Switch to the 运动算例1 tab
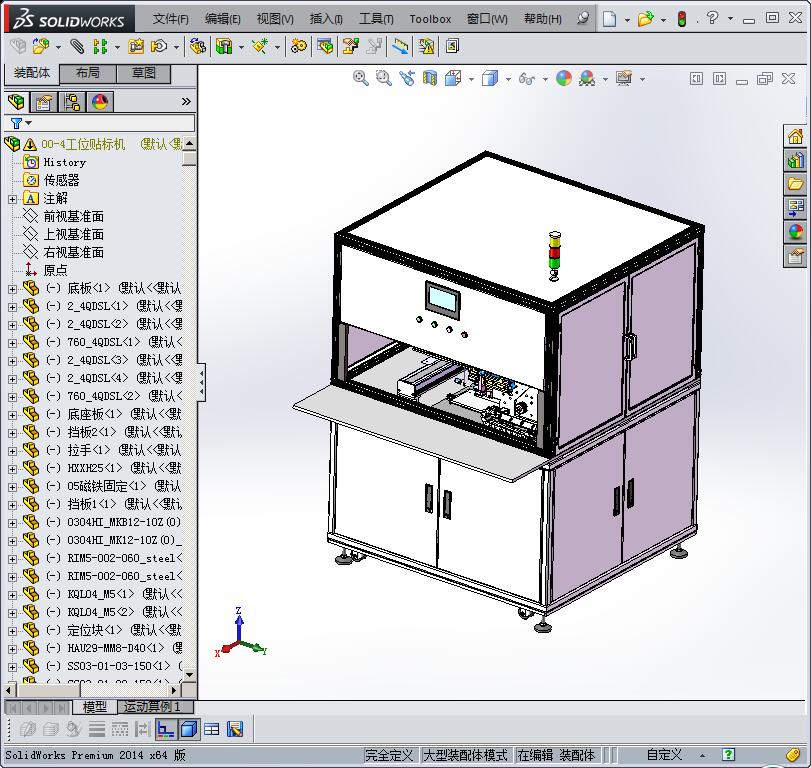 [152, 707]
